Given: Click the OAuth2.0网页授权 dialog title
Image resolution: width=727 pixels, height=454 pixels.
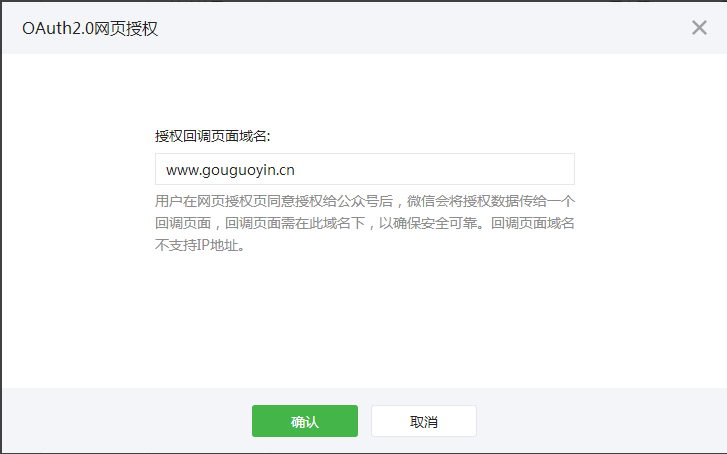Looking at the screenshot, I should click(x=90, y=28).
